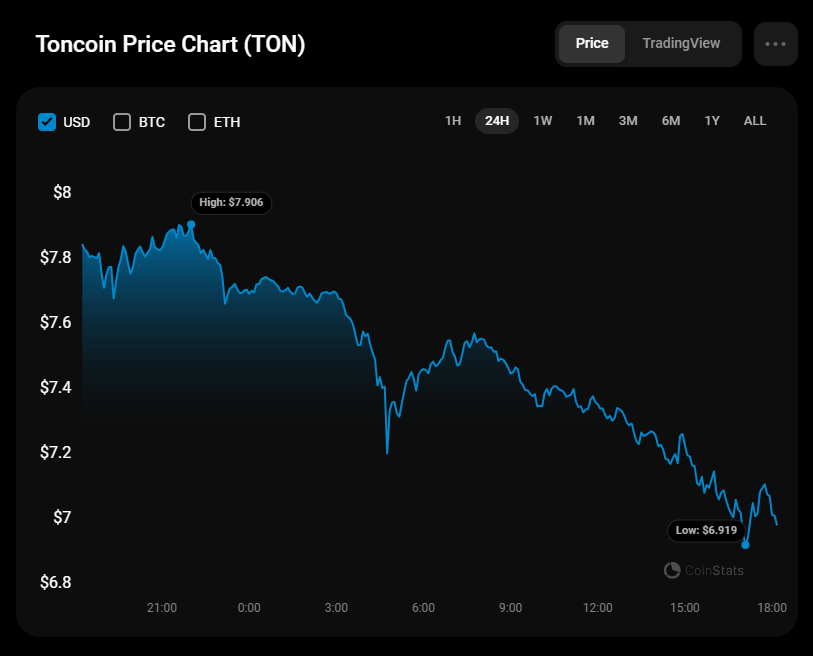
Task: Enable the ETH currency checkbox
Action: click(197, 122)
